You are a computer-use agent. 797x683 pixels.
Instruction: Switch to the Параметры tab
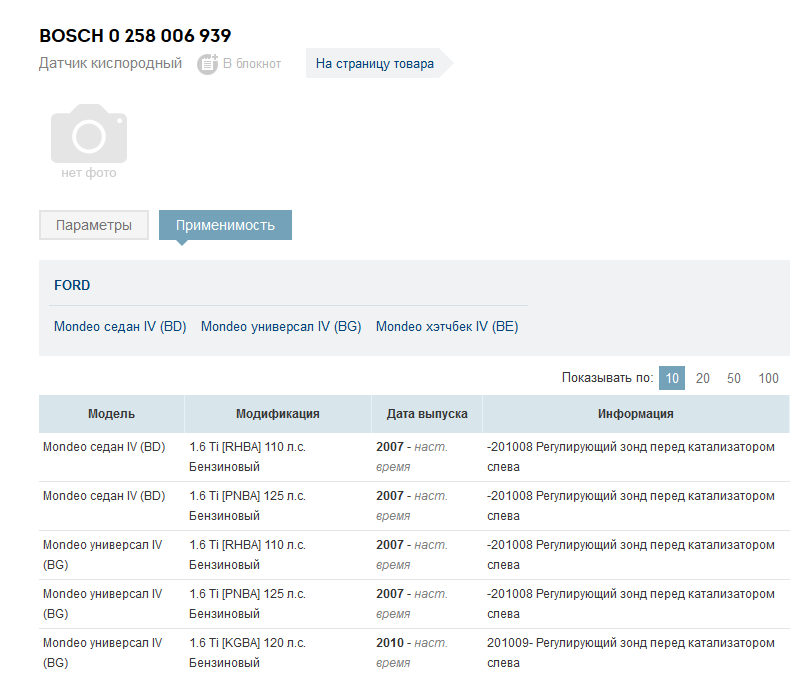pos(94,225)
